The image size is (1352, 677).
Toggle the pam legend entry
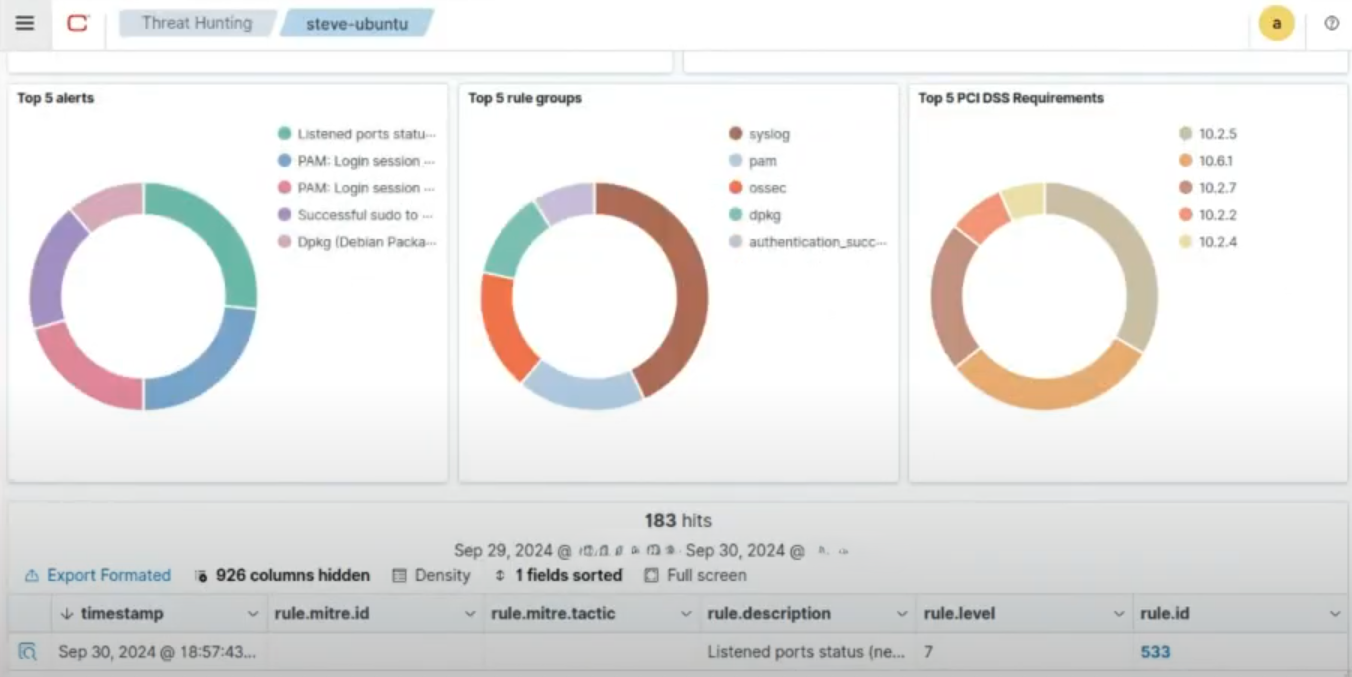[762, 161]
